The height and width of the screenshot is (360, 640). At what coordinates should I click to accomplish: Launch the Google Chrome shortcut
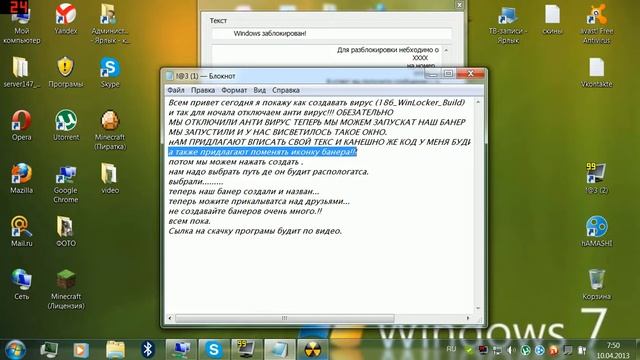(x=66, y=184)
